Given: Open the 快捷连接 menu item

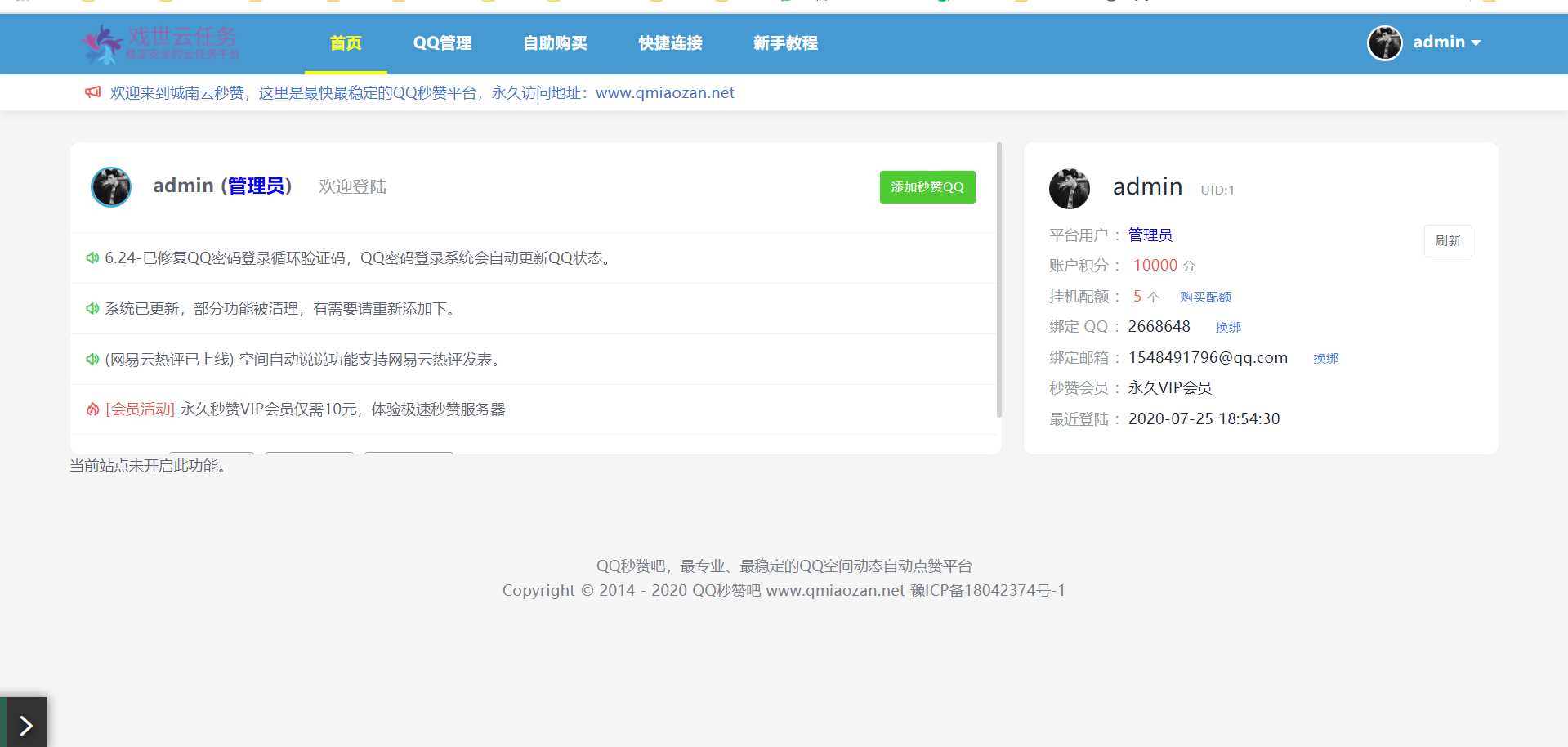Looking at the screenshot, I should click(x=670, y=43).
